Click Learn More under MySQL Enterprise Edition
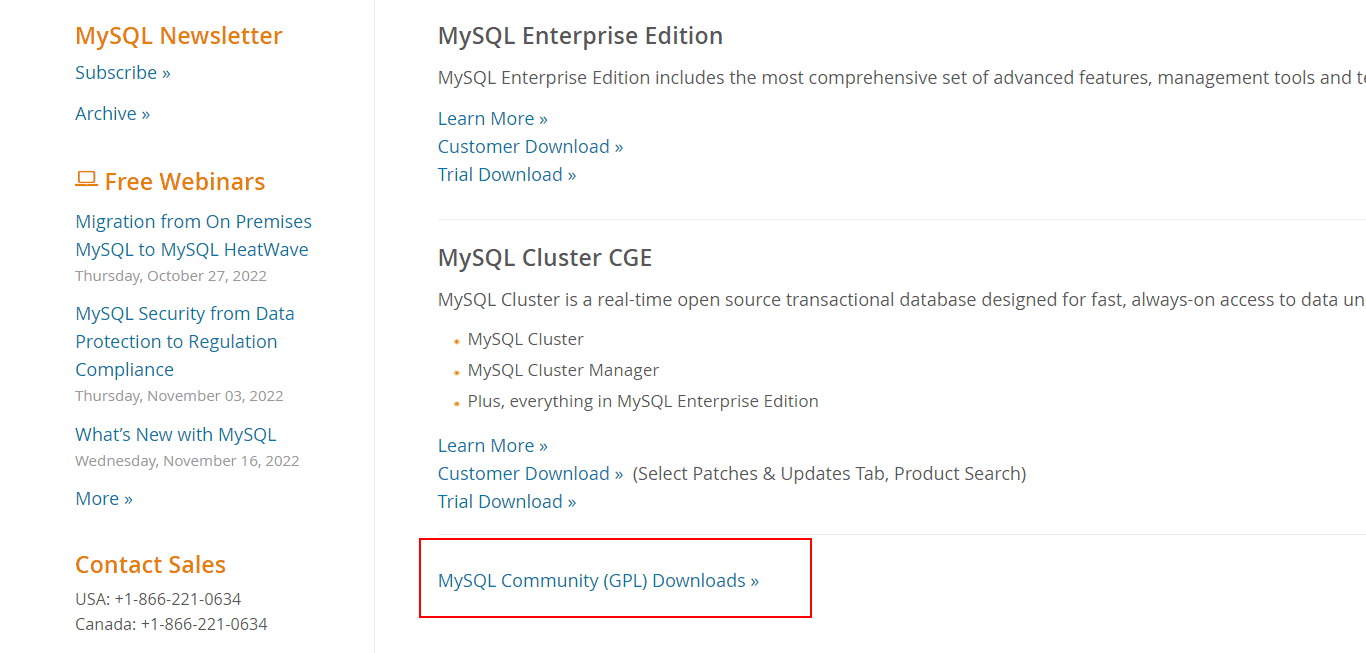This screenshot has width=1366, height=653. click(x=492, y=118)
